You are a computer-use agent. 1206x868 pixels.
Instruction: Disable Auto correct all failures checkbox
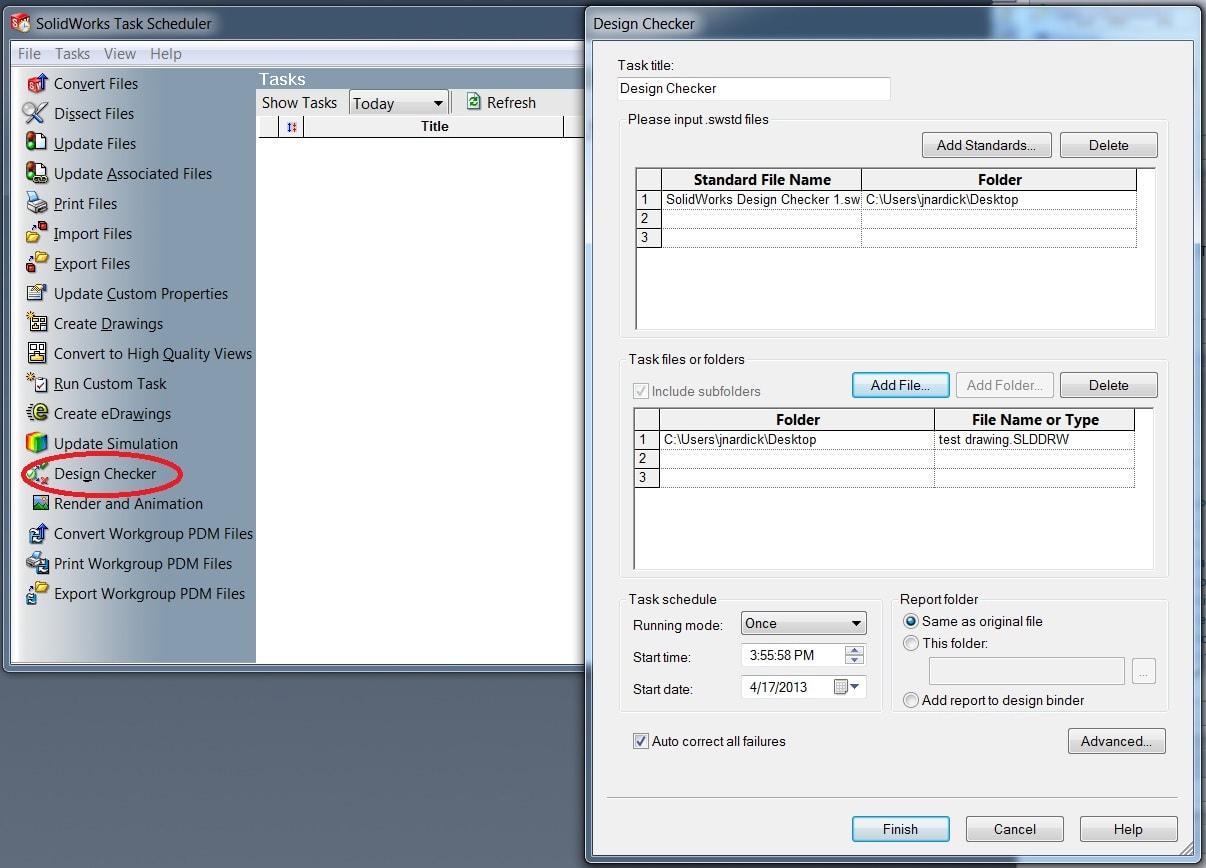(641, 742)
